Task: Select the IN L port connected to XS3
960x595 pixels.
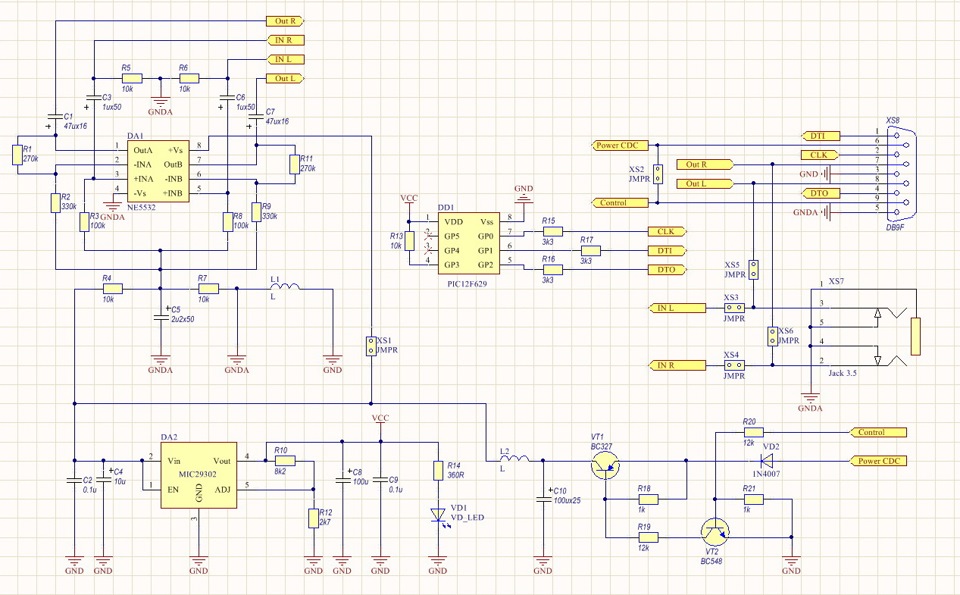Action: 677,307
